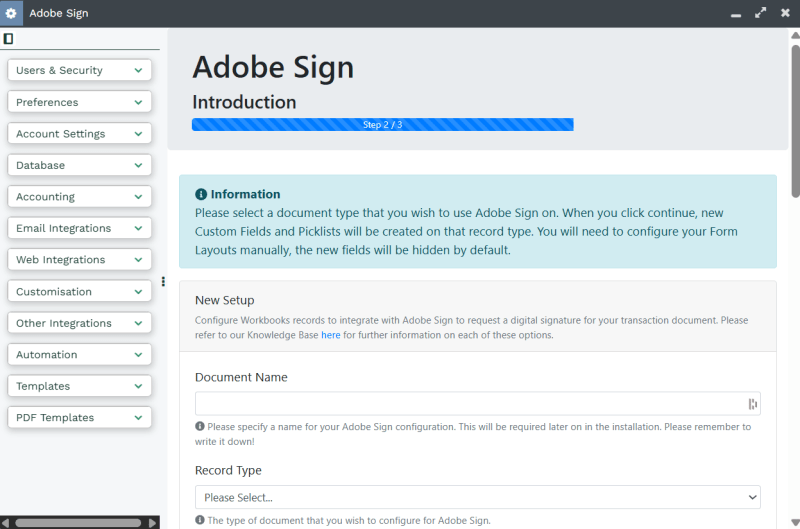Click sidebar horizontal scroll left arrow
Screen dimensions: 800x529
click(6, 523)
